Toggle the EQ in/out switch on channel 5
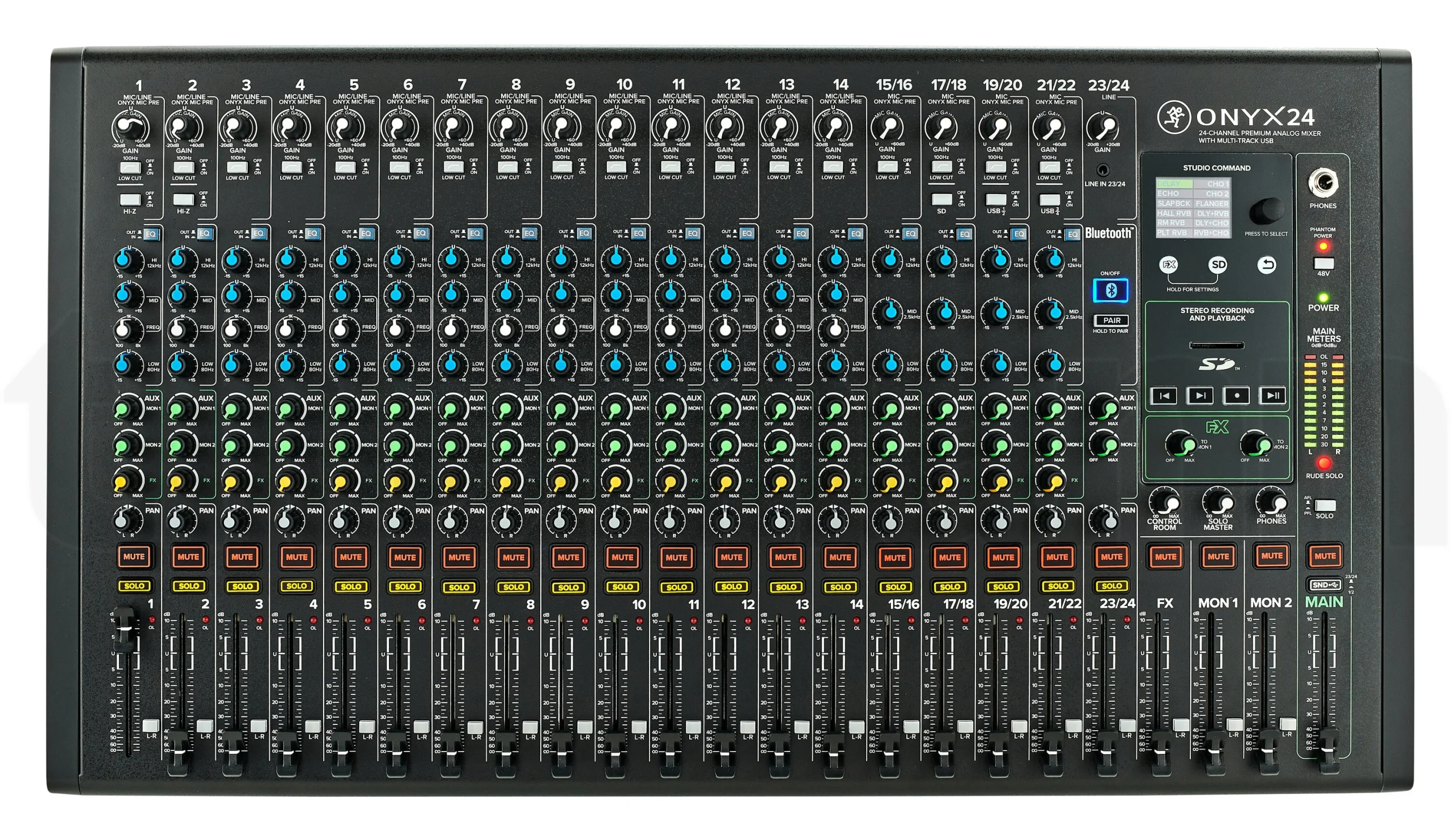Image resolution: width=1451 pixels, height=840 pixels. coord(366,234)
